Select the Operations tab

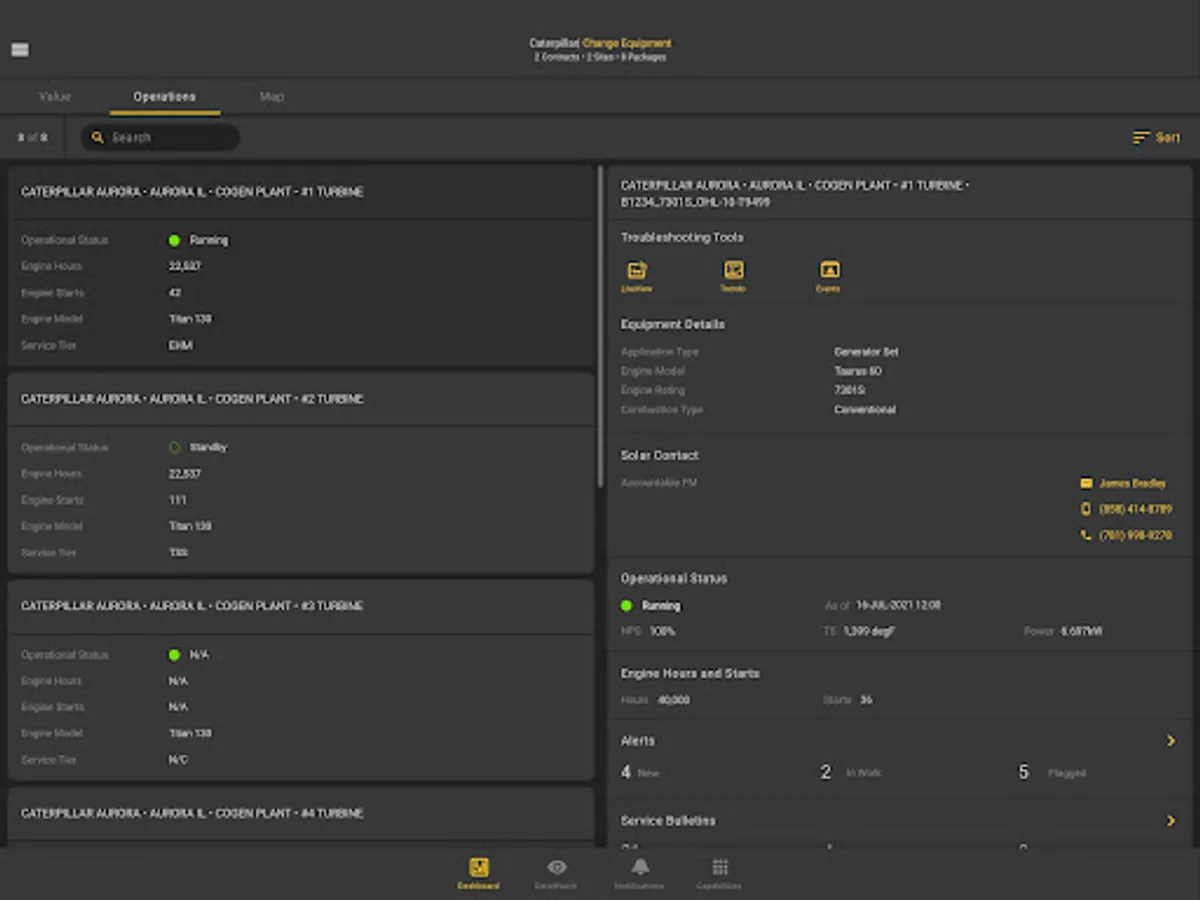165,97
